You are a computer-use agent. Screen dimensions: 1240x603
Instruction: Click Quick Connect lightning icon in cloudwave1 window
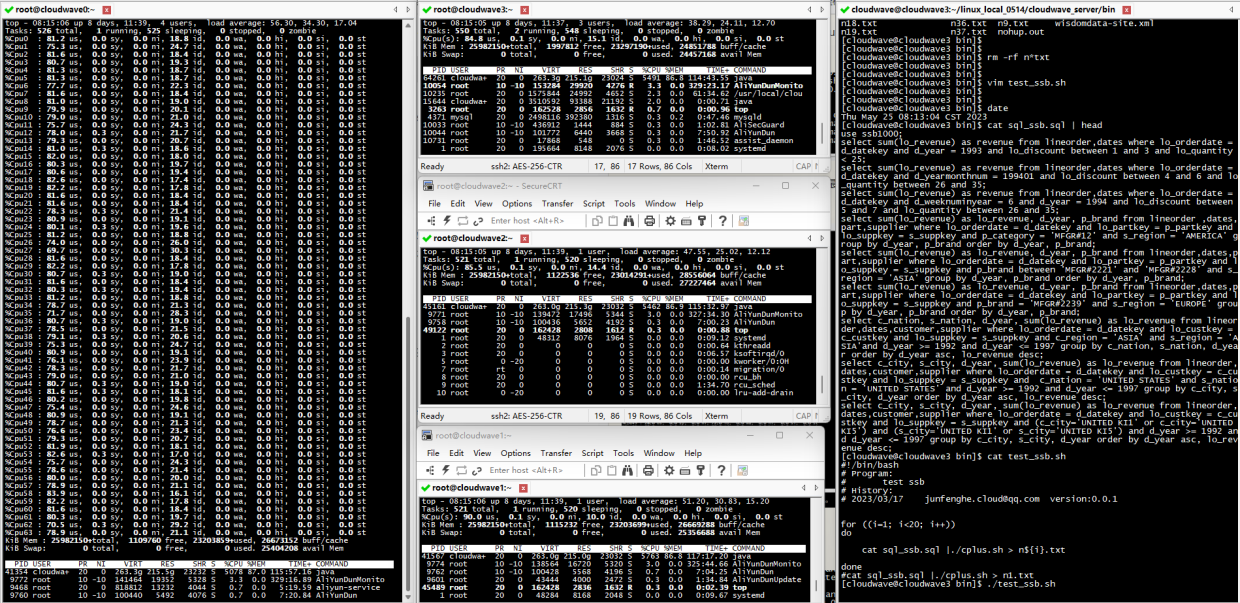tap(446, 470)
